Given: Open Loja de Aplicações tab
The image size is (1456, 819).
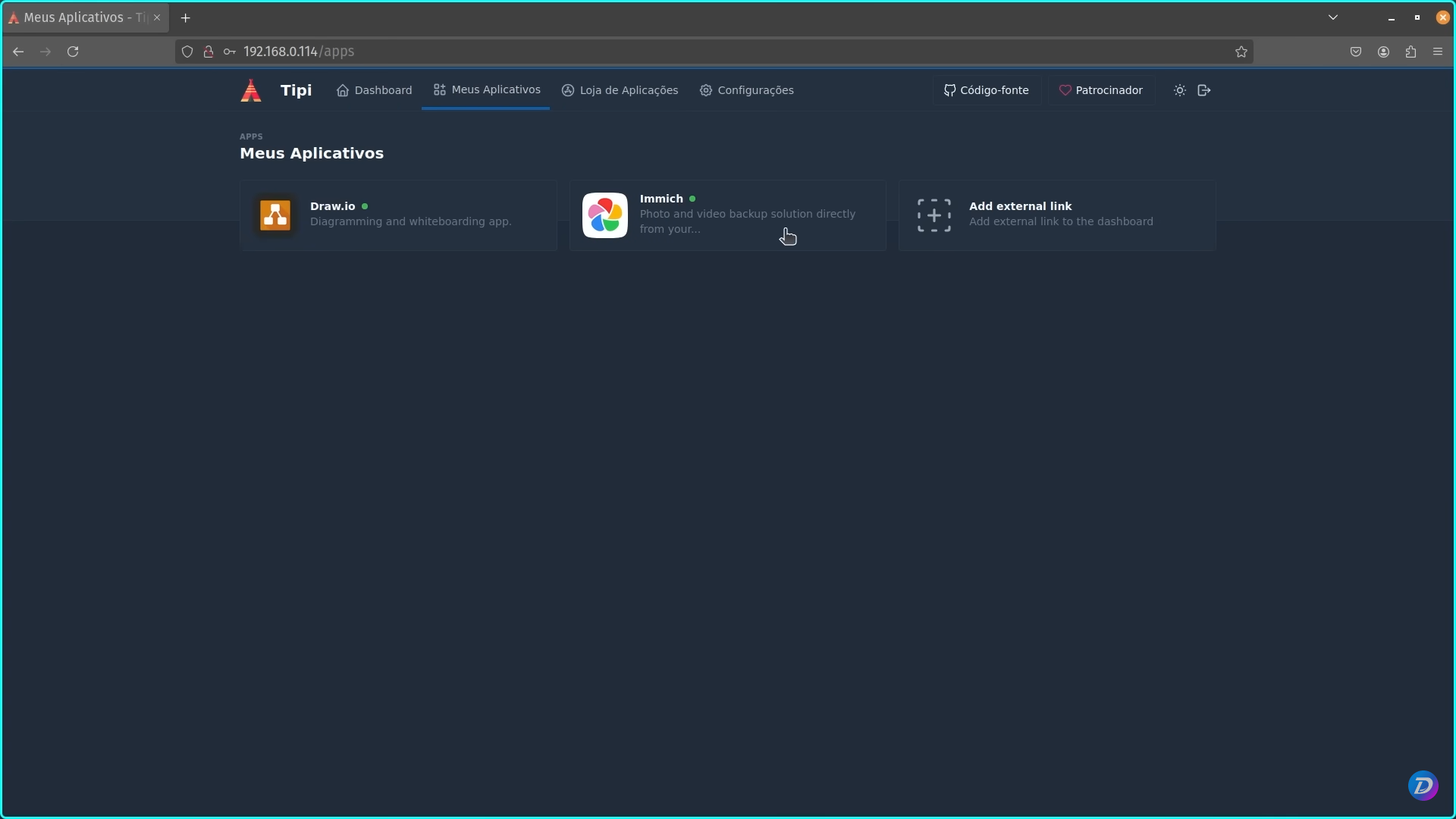Looking at the screenshot, I should point(620,90).
